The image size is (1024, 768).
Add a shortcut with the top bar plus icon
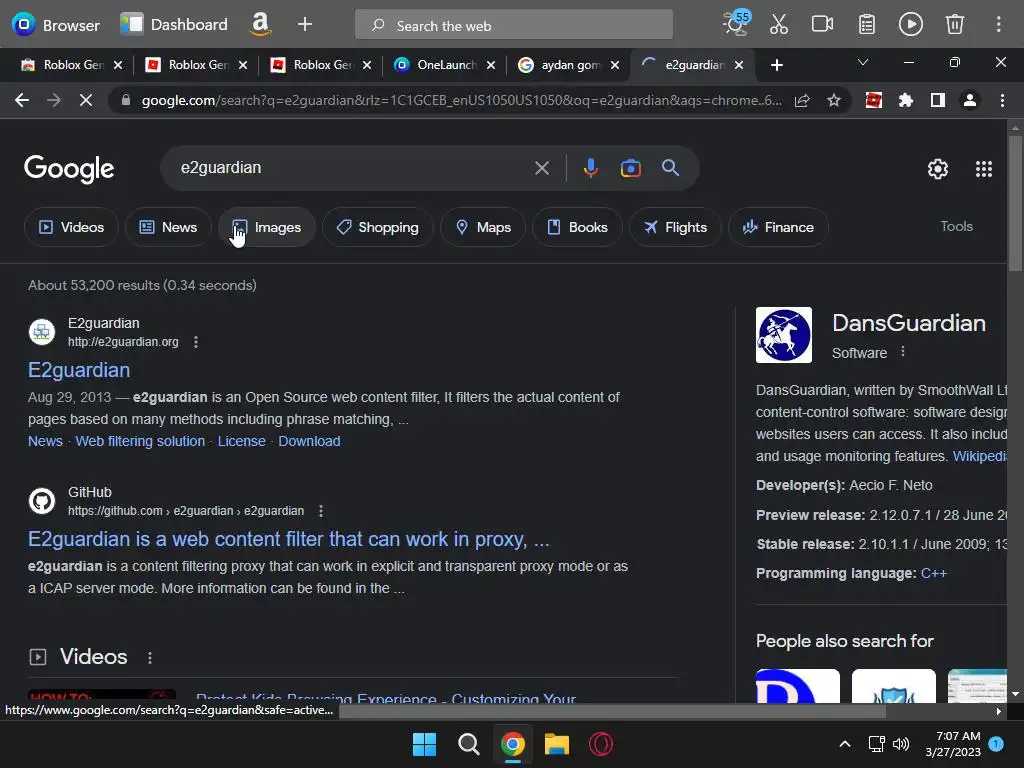305,25
